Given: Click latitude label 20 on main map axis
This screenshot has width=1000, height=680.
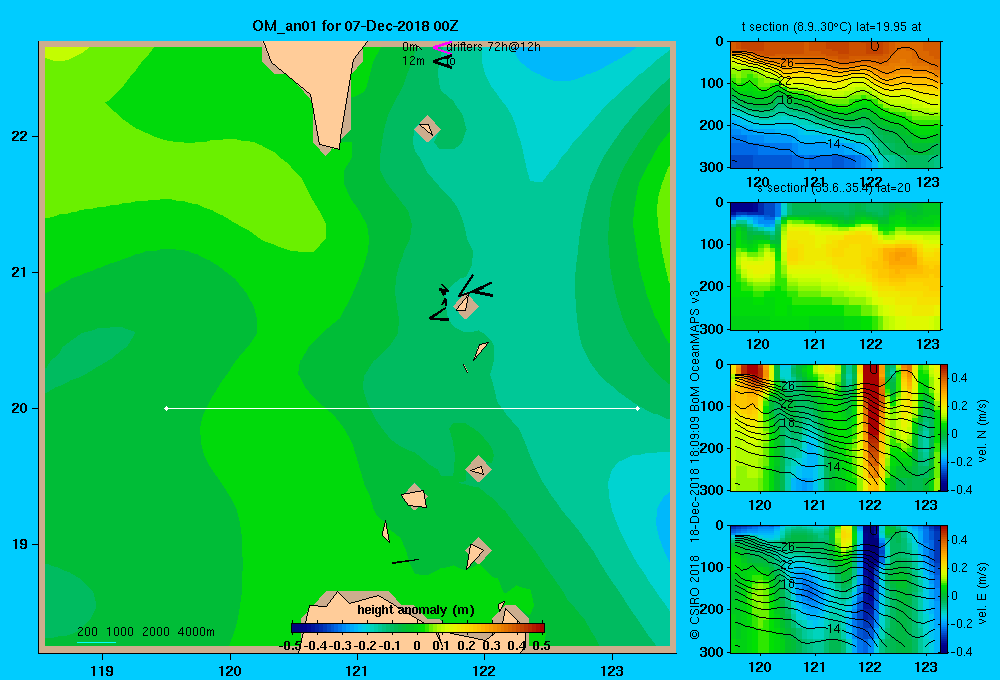Looking at the screenshot, I should (x=20, y=408).
